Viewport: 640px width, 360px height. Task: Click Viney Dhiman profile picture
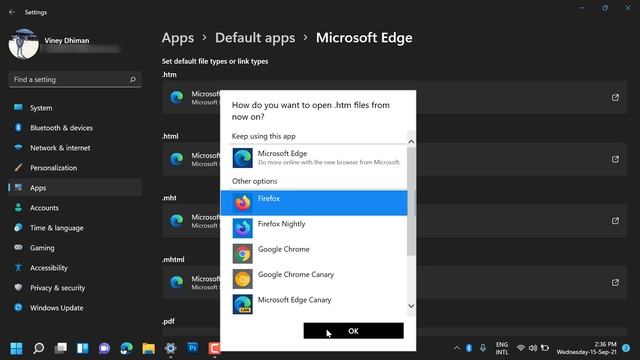24,44
